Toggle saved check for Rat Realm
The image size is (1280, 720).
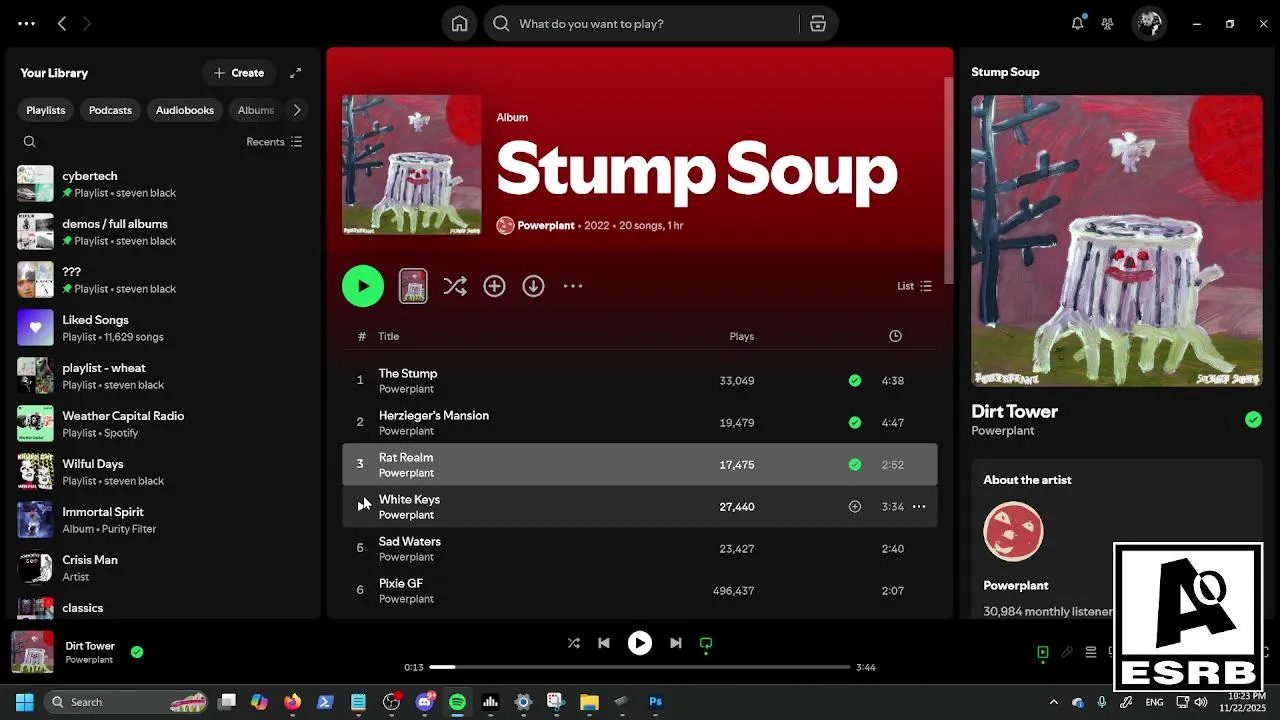point(855,465)
